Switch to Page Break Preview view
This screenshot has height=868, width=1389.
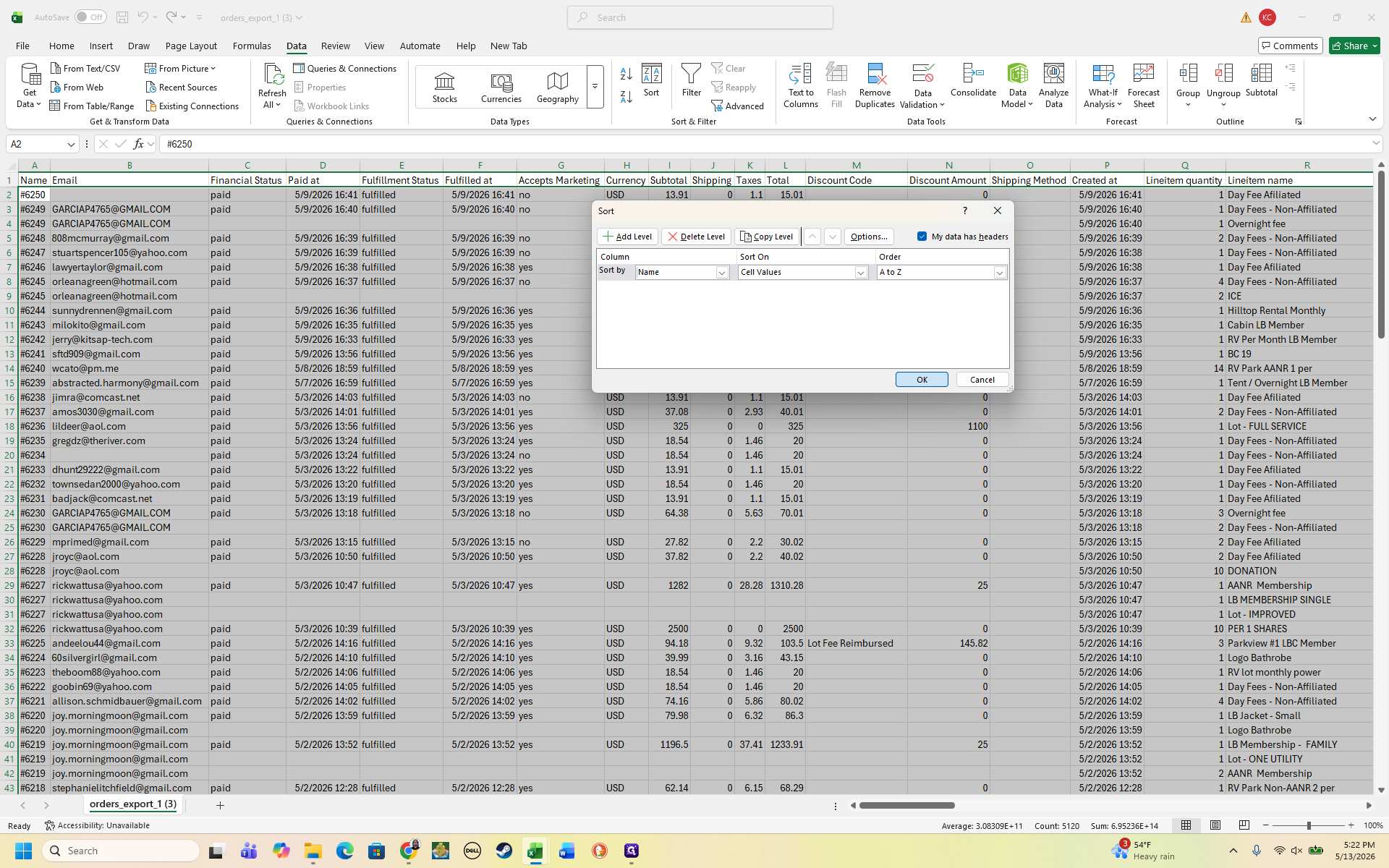tap(1244, 825)
